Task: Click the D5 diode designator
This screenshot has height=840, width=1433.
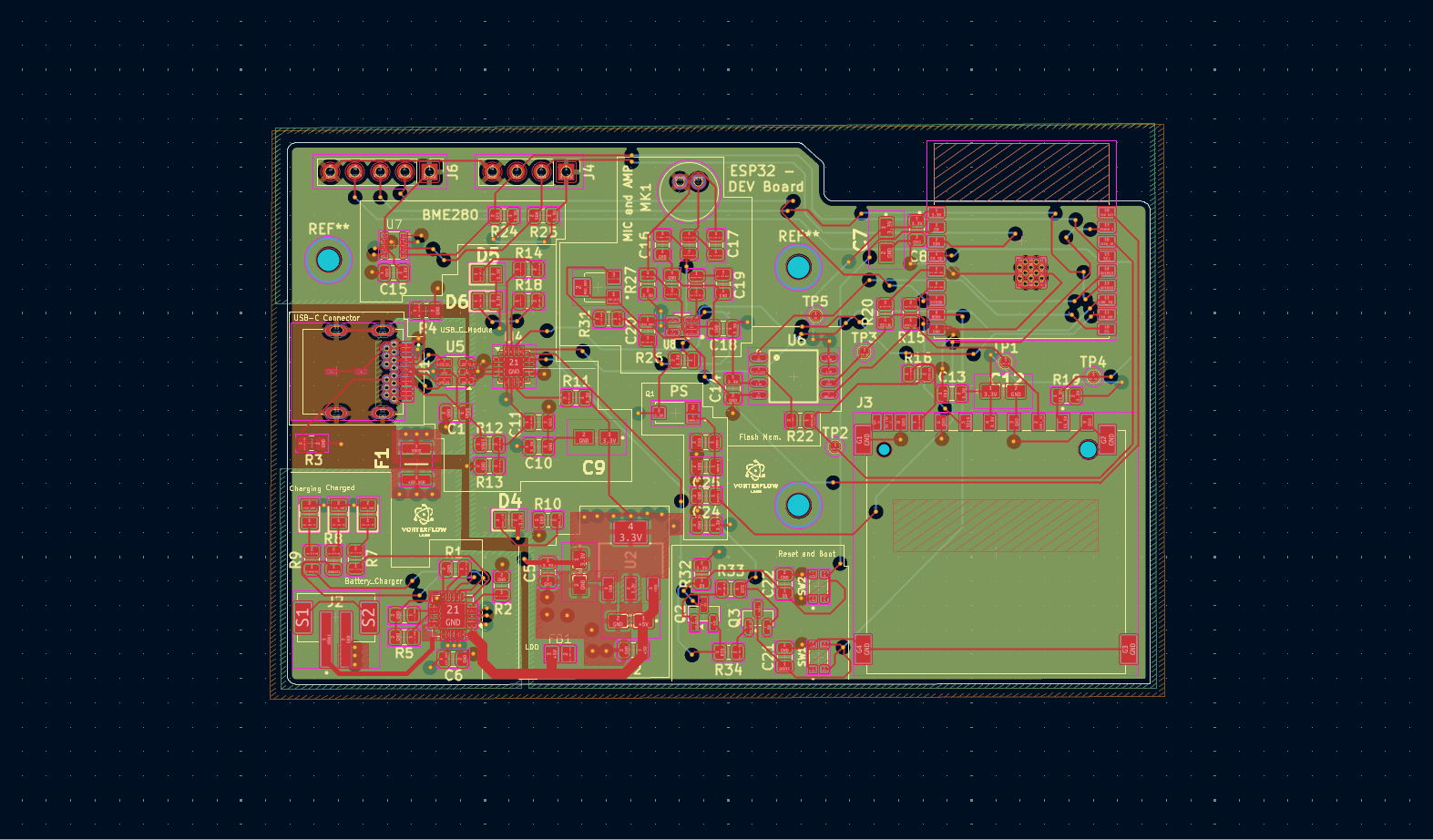Action: click(x=487, y=256)
